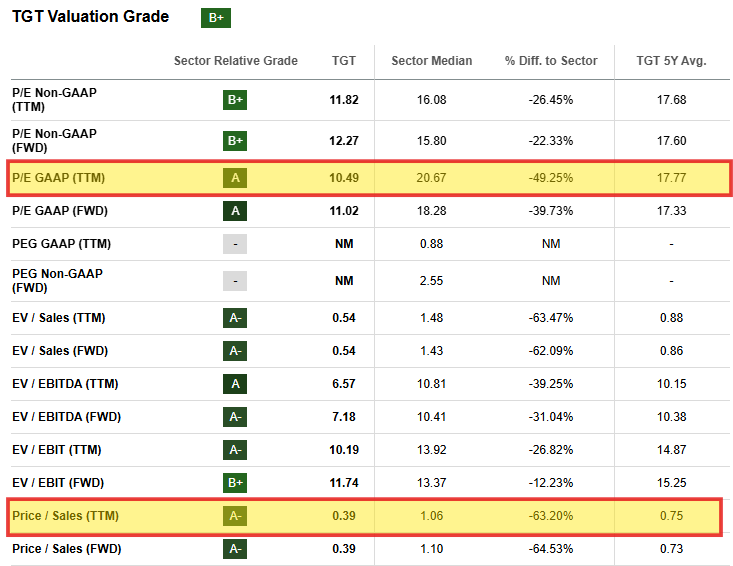733x566 pixels.
Task: Click sector median value 2.55
Action: pyautogui.click(x=431, y=281)
